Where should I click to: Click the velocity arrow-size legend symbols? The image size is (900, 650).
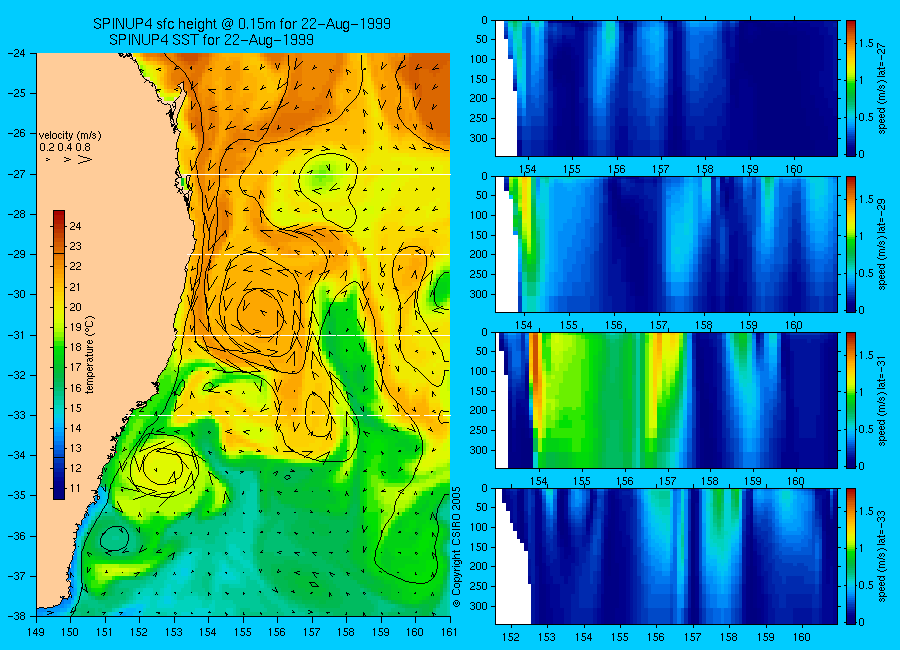pos(69,159)
